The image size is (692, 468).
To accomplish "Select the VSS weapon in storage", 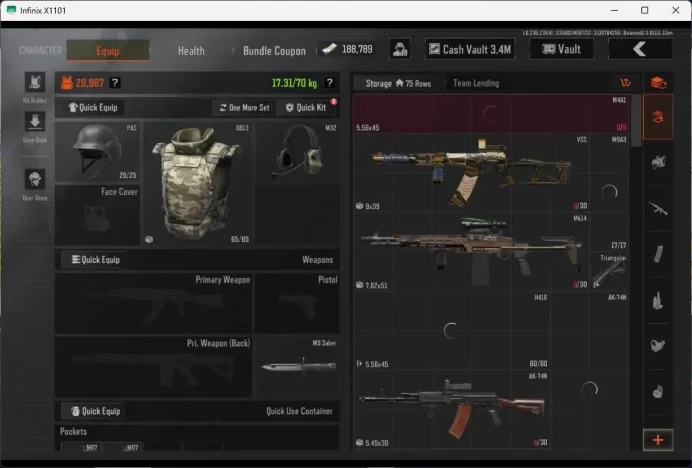I will pyautogui.click(x=471, y=173).
